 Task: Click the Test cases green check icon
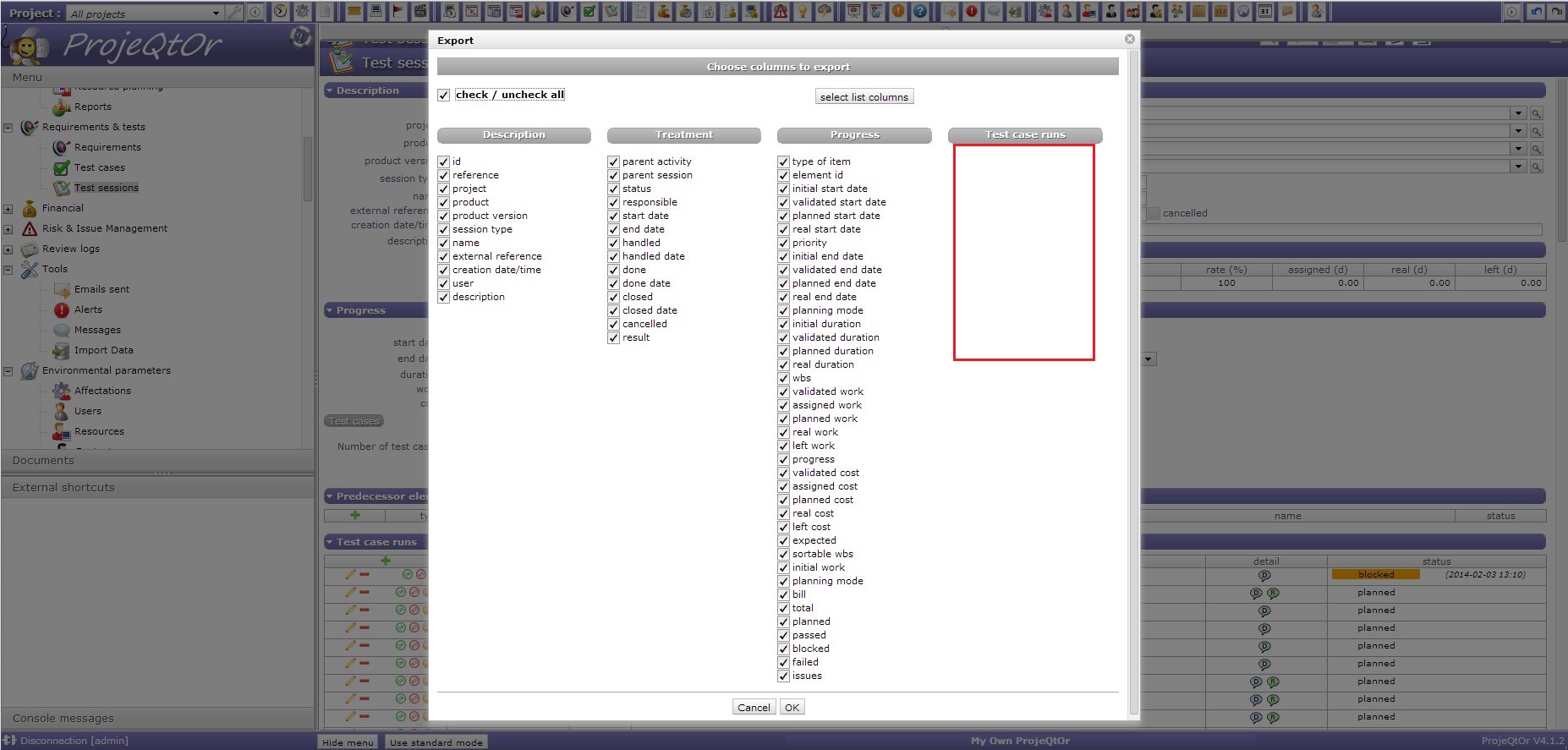[61, 167]
